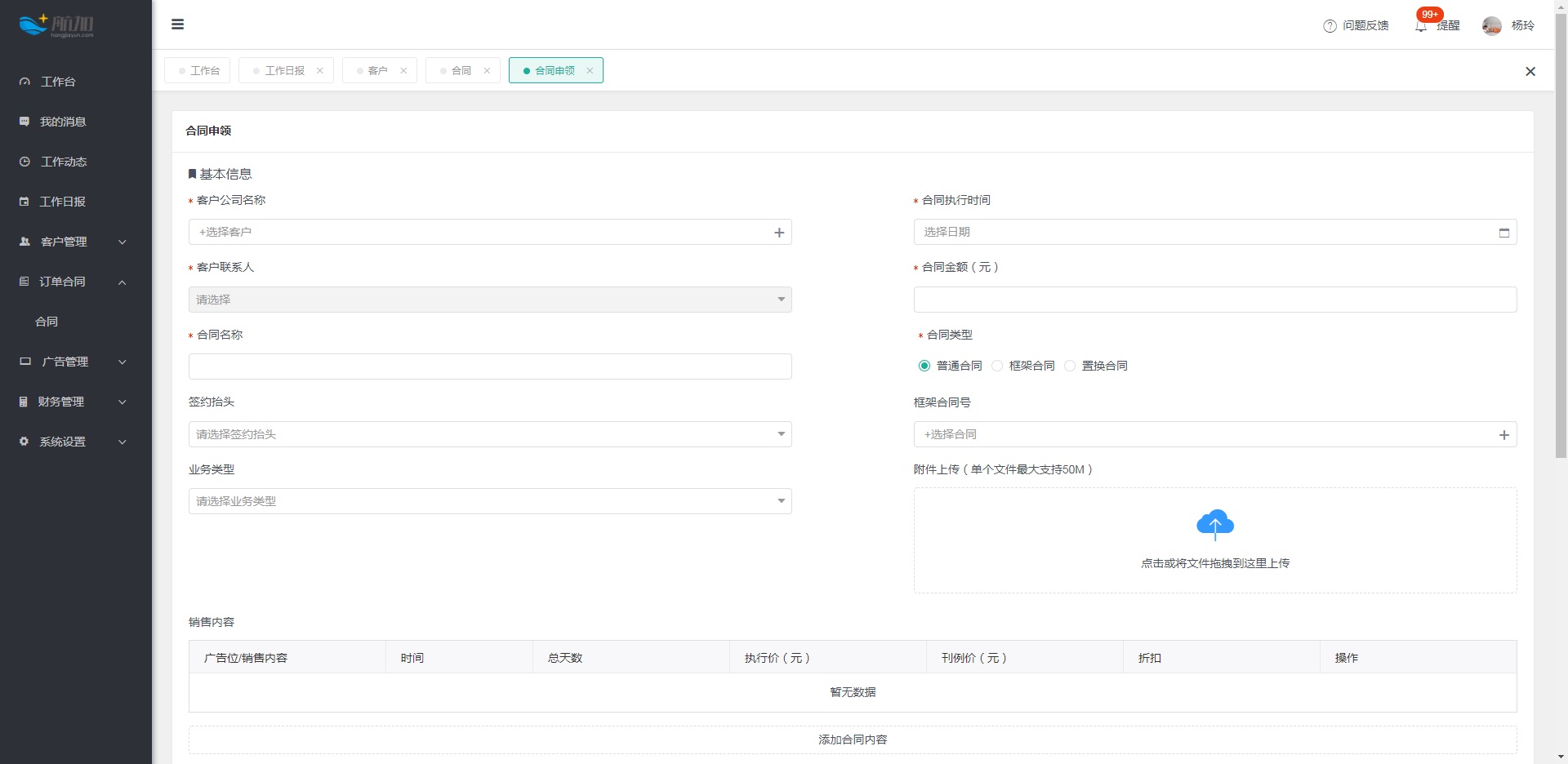Click the 航加 logo
Image resolution: width=1568 pixels, height=764 pixels.
[56, 25]
